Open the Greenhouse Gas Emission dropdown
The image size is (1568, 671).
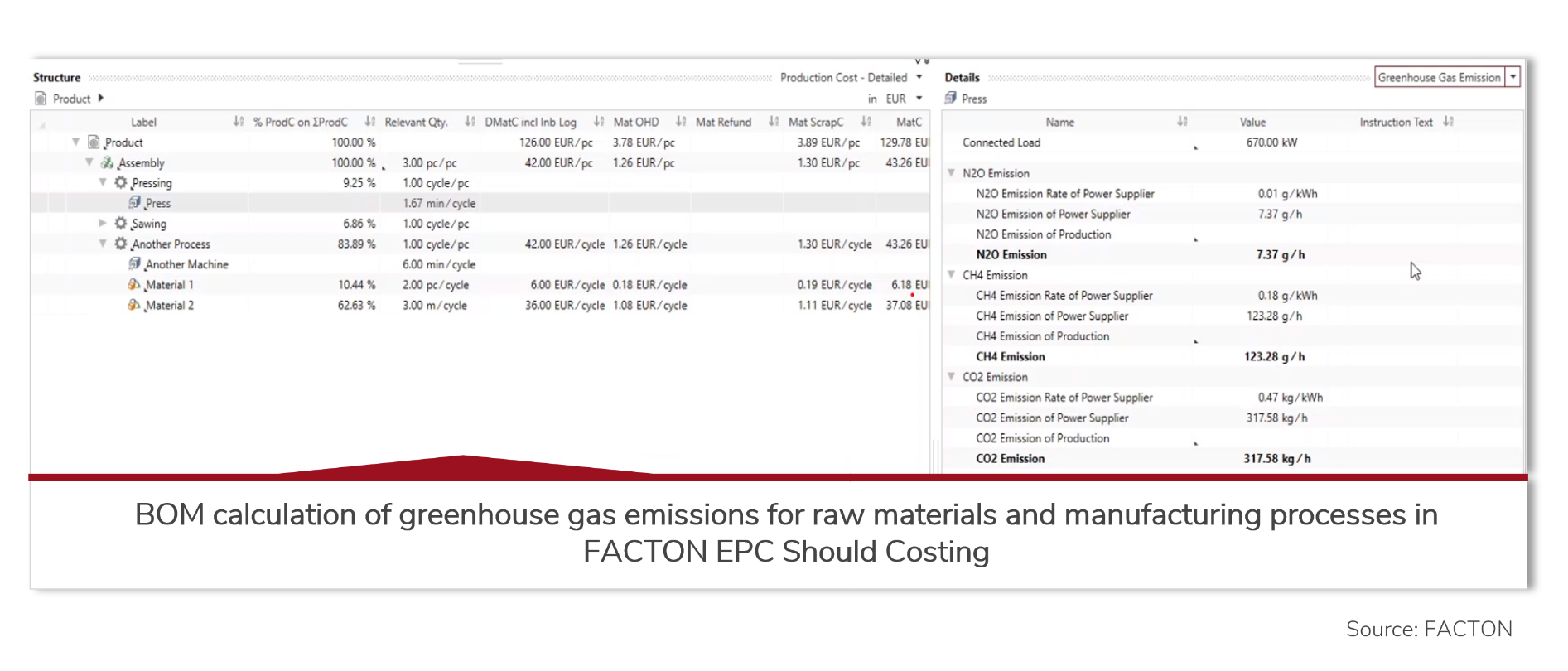pyautogui.click(x=1513, y=77)
